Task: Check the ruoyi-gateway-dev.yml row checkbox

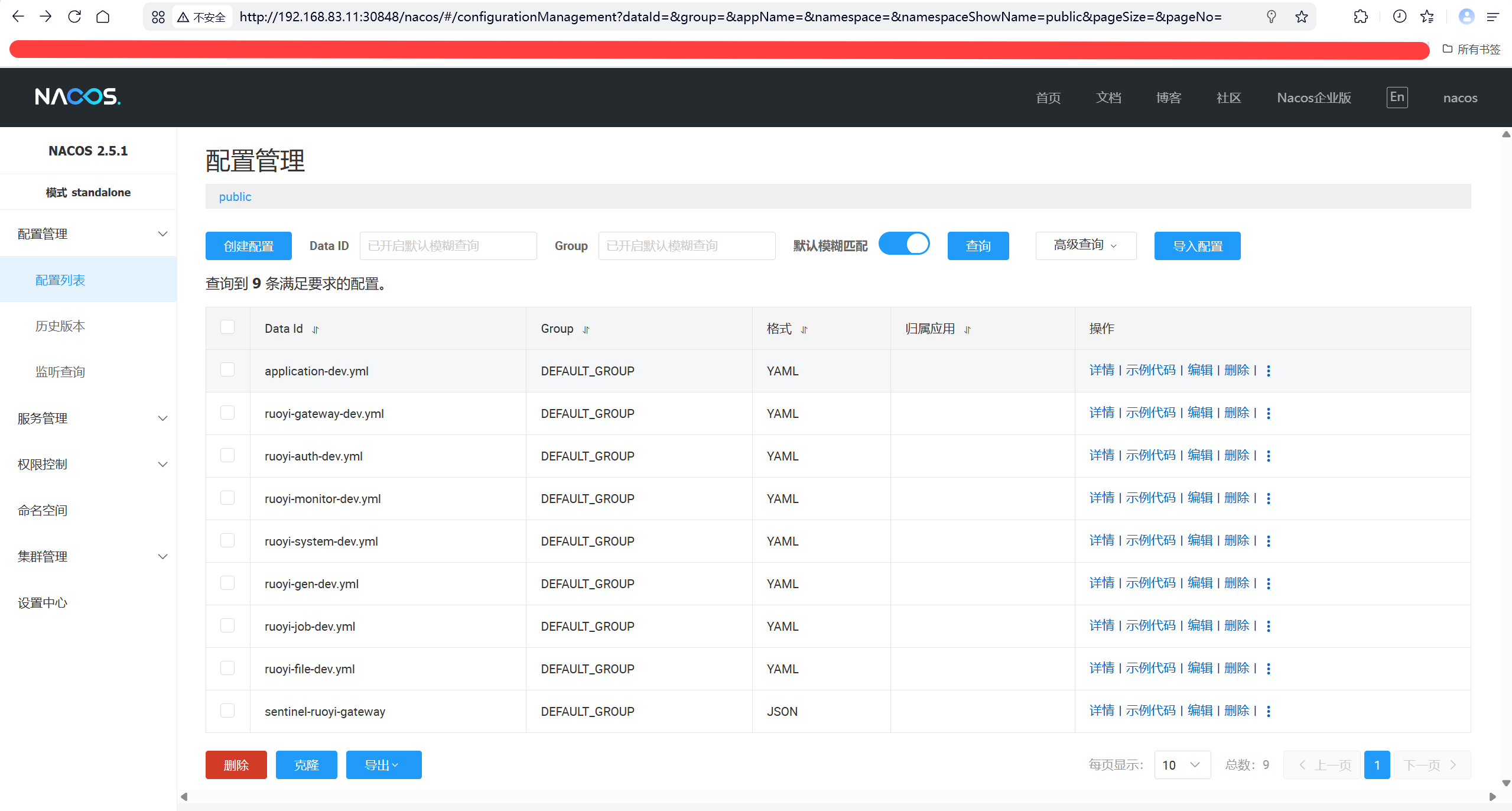Action: click(227, 413)
